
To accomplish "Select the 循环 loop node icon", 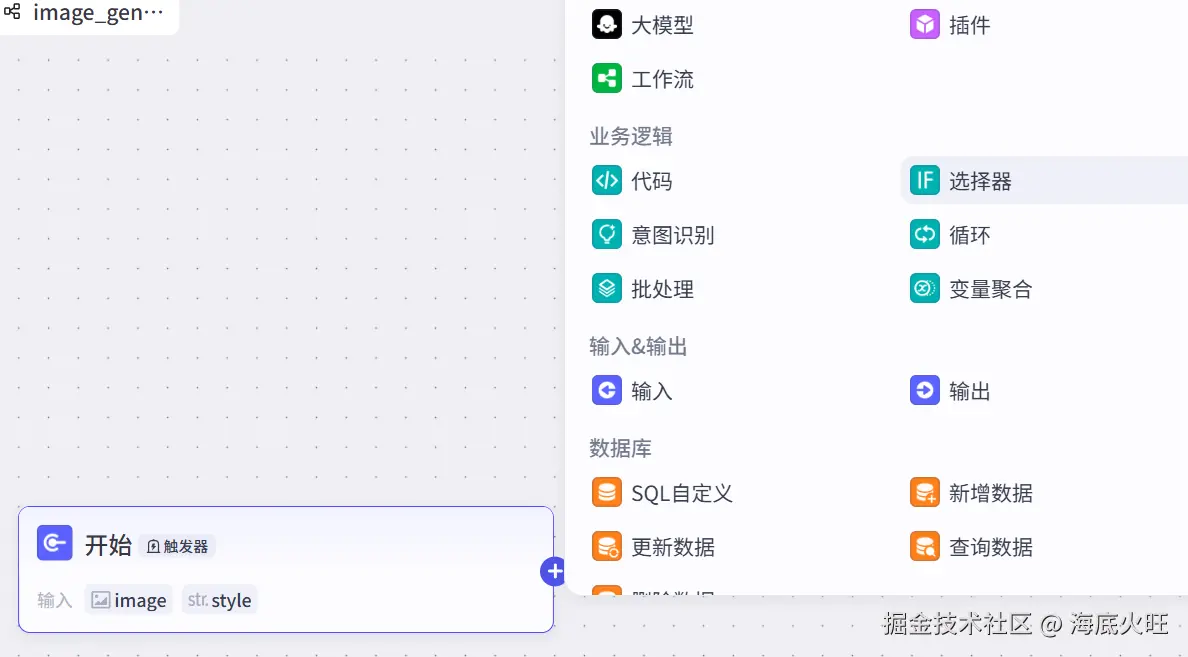I will (925, 234).
